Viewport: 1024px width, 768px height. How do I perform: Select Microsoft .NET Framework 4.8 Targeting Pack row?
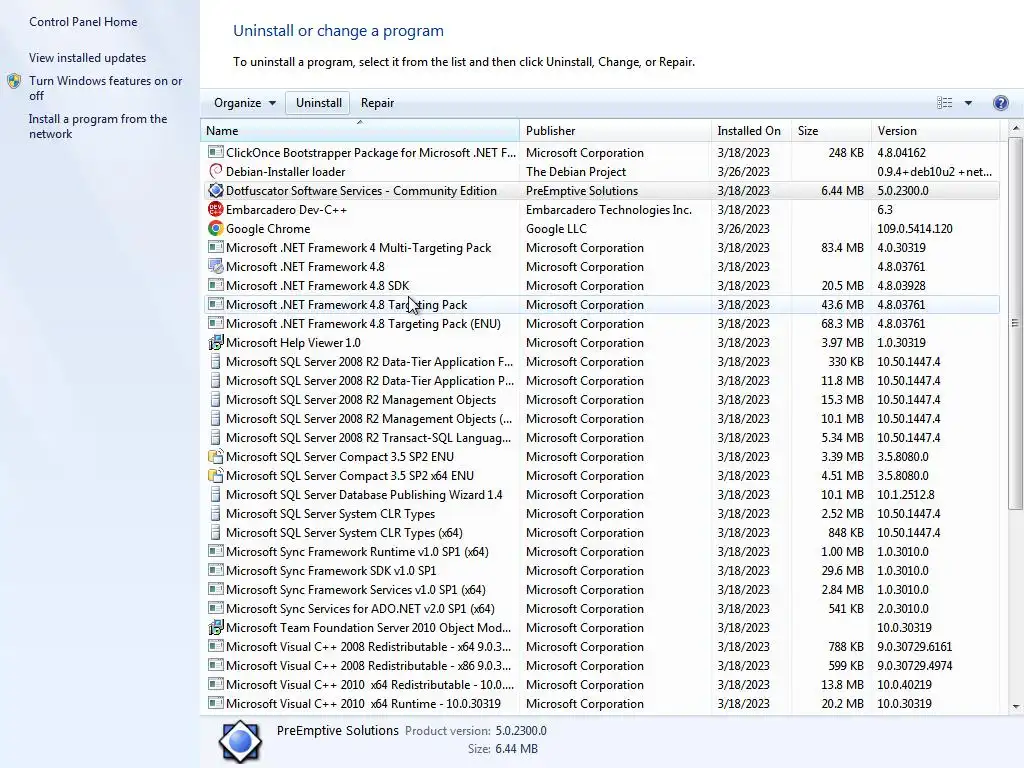[601, 304]
